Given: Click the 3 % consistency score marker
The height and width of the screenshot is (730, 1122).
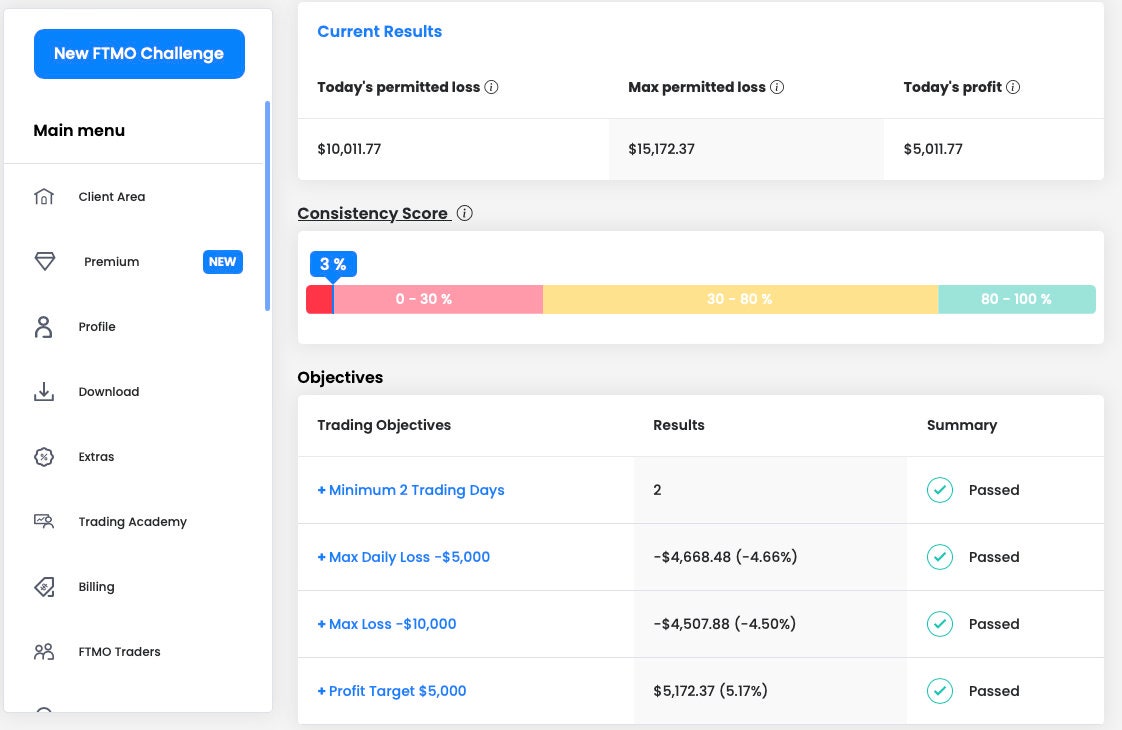Looking at the screenshot, I should (x=333, y=264).
